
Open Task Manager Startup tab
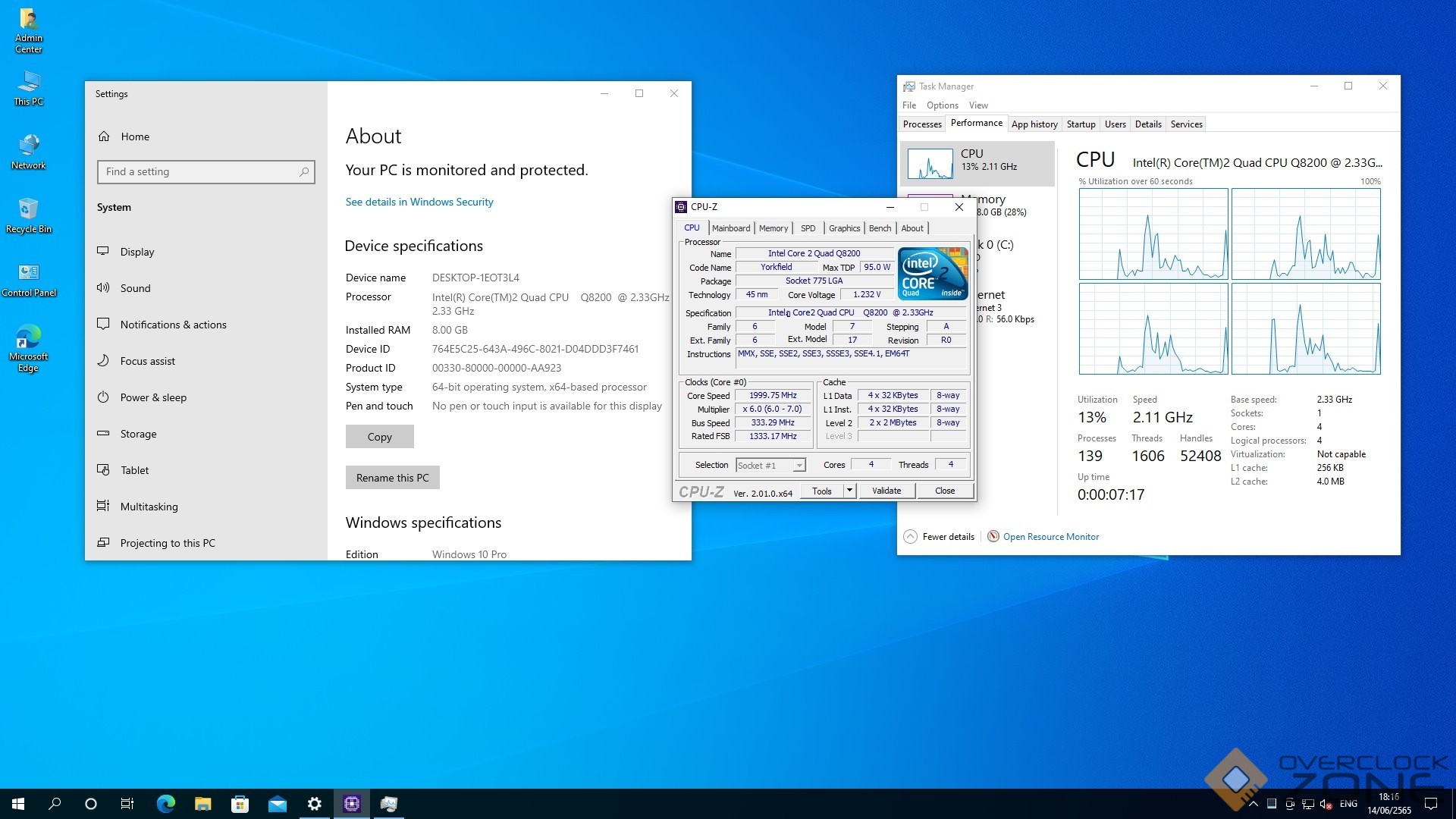pos(1081,124)
